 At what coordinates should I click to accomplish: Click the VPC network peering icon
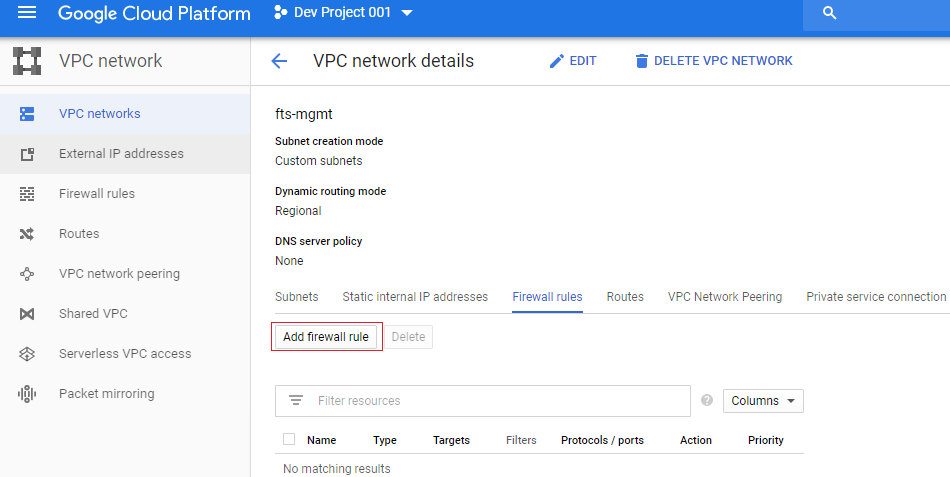27,274
